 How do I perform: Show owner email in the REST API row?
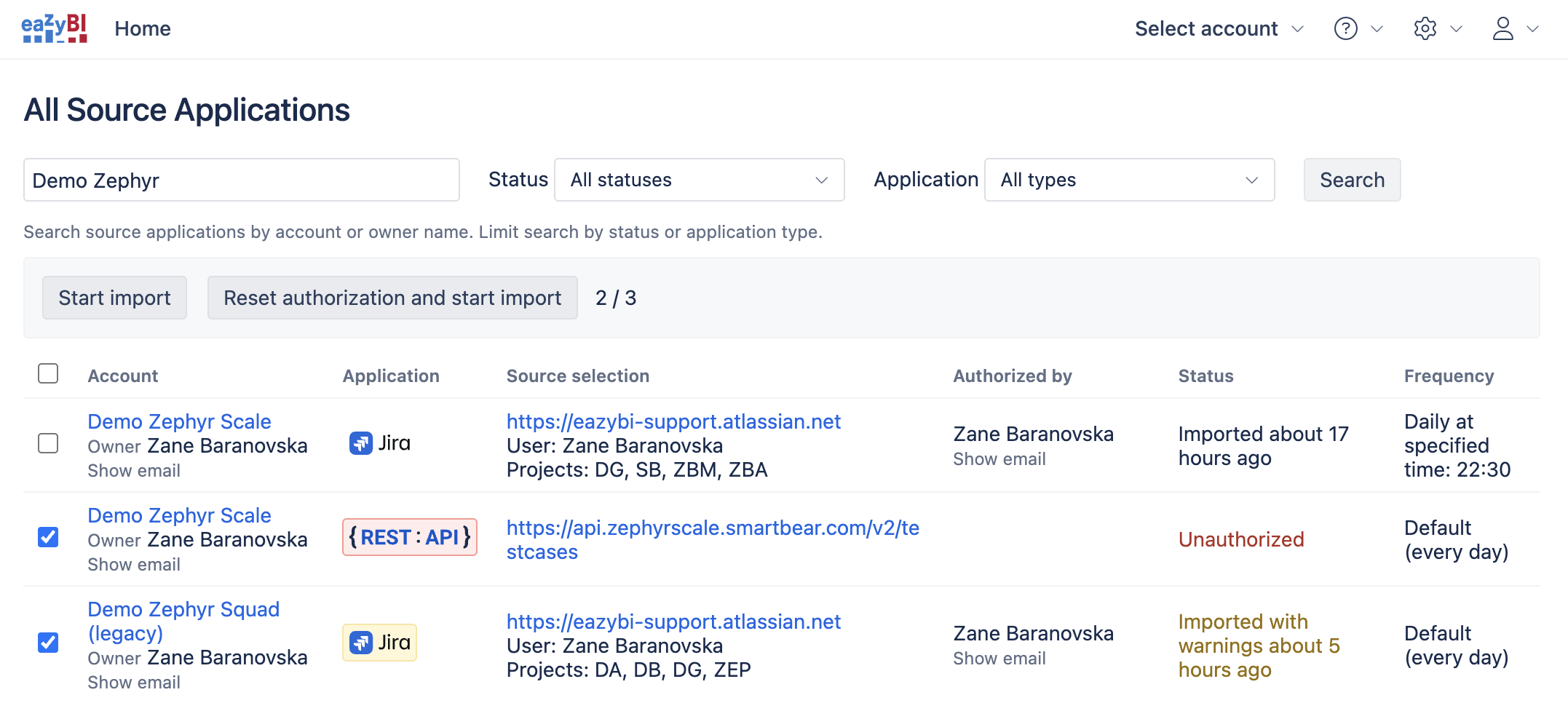(134, 565)
